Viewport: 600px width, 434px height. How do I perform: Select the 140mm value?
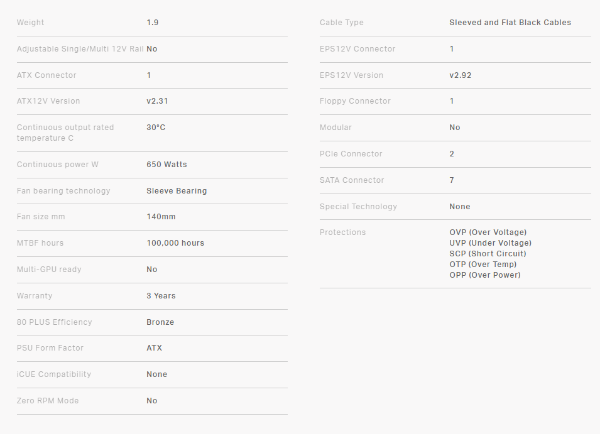[x=161, y=216]
